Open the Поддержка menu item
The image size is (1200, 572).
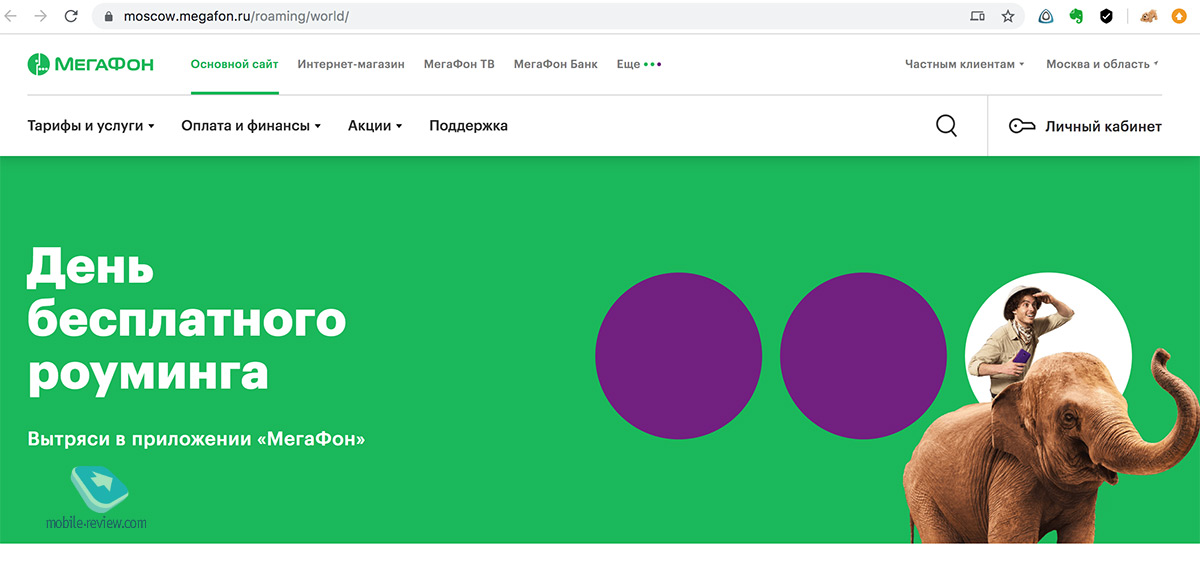click(468, 126)
